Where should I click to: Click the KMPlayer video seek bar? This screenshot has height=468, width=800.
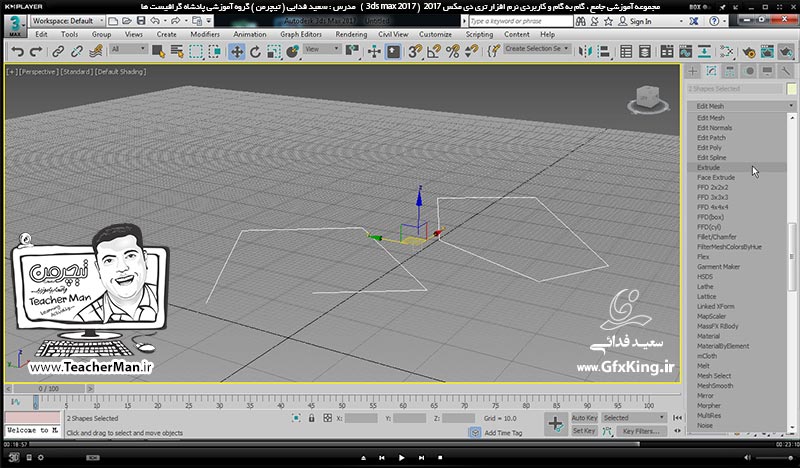tap(400, 444)
